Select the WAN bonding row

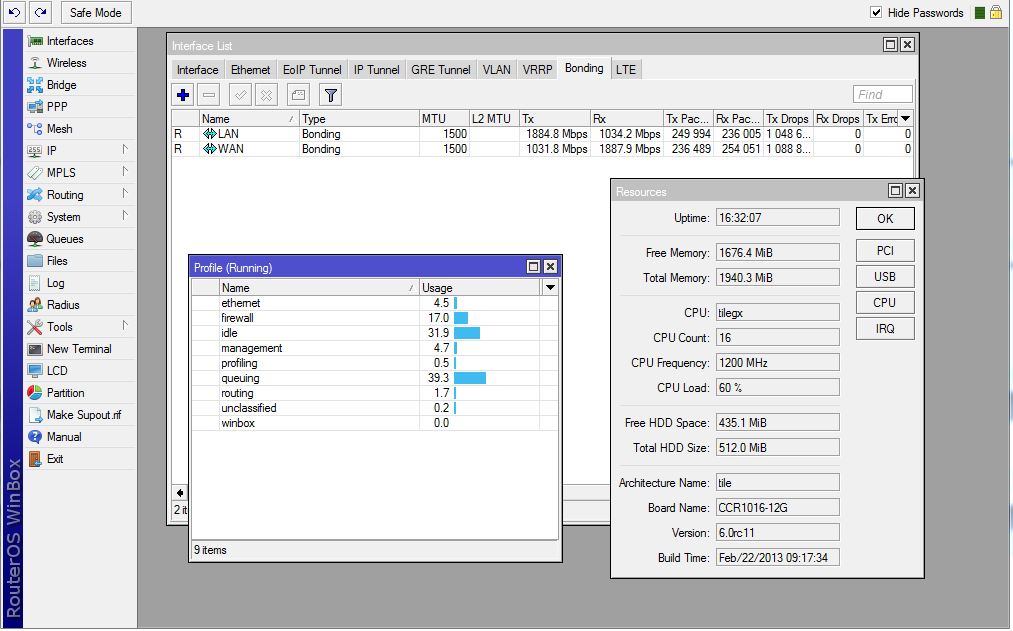point(541,149)
